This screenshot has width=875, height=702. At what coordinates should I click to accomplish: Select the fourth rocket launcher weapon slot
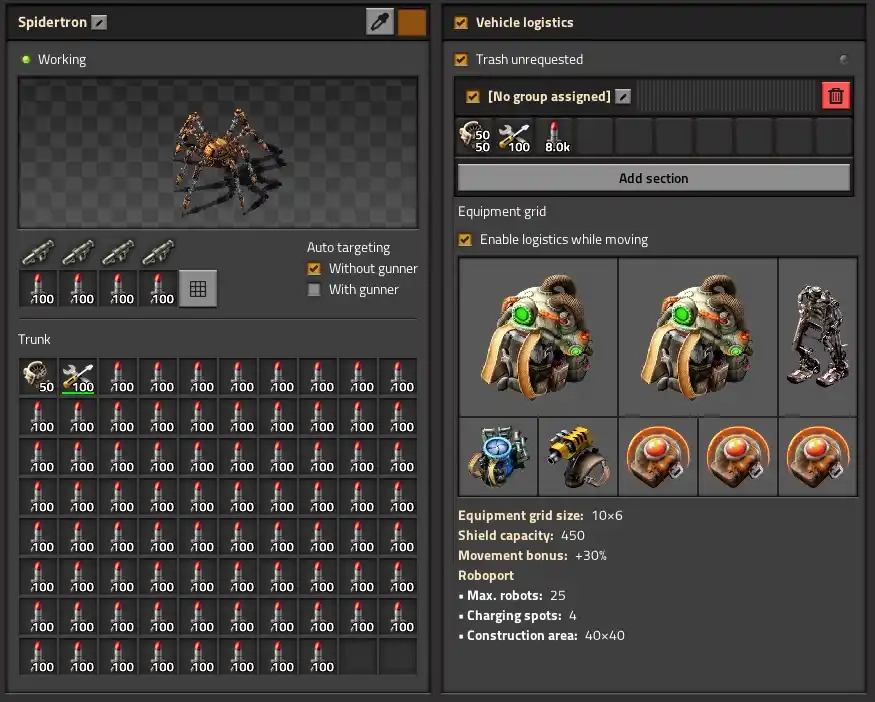click(158, 252)
